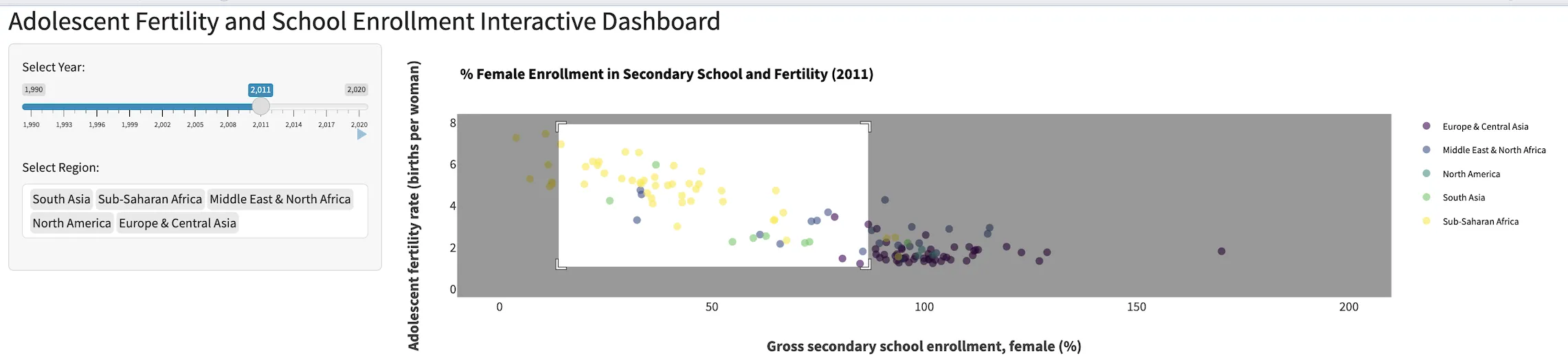1568x364 pixels.
Task: Click the top-right selection box corner handle
Action: [866, 126]
